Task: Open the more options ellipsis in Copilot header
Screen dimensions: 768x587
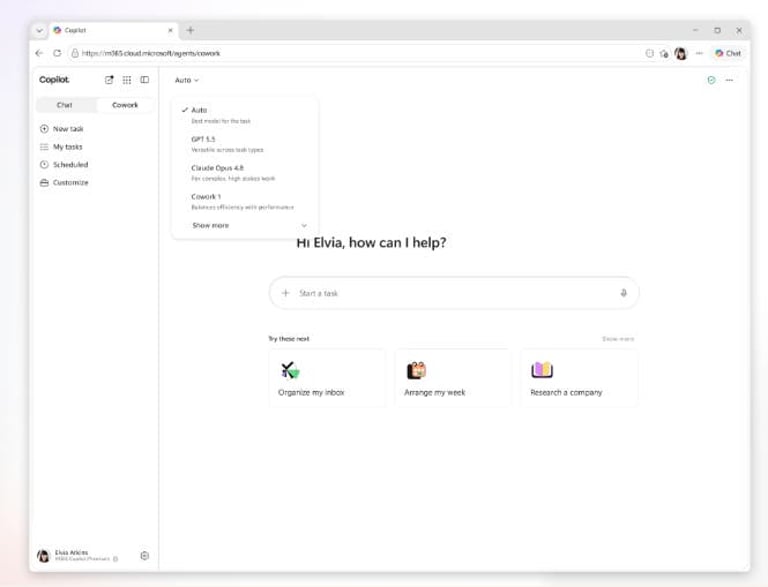Action: click(x=729, y=80)
